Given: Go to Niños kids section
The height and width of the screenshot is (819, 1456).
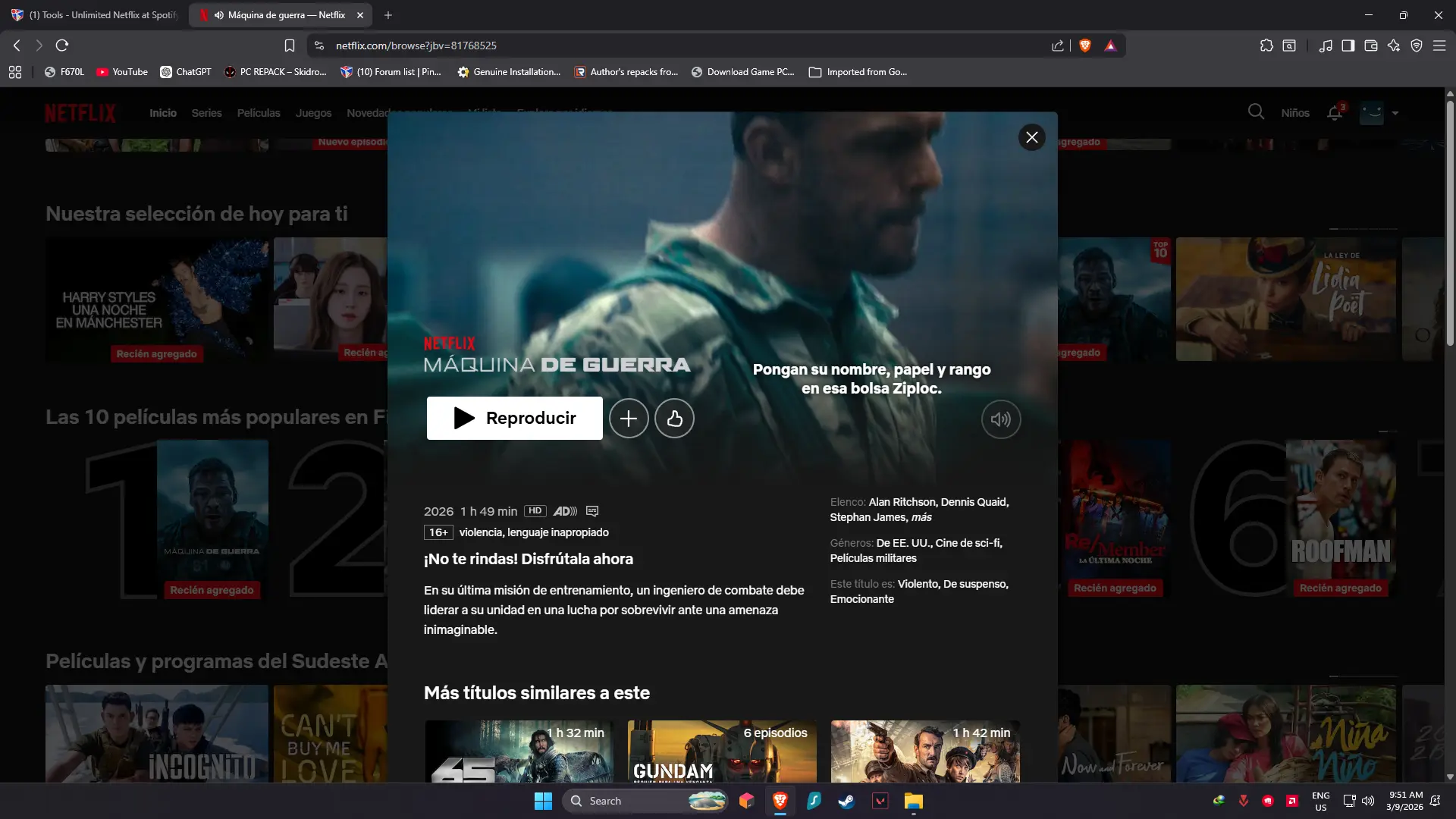Looking at the screenshot, I should point(1295,112).
